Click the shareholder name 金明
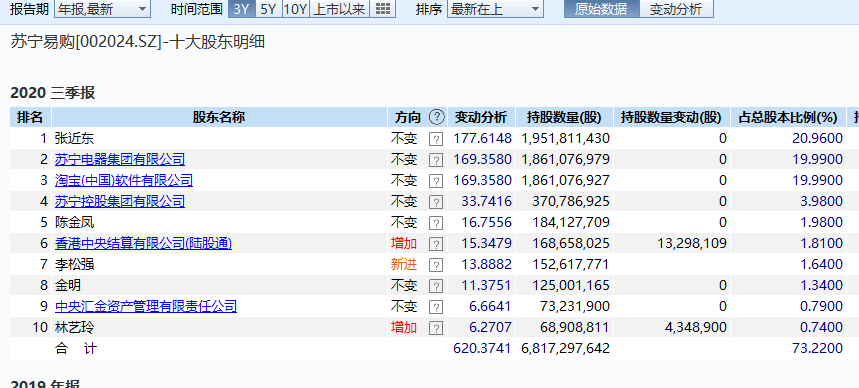859x388 pixels. 68,286
